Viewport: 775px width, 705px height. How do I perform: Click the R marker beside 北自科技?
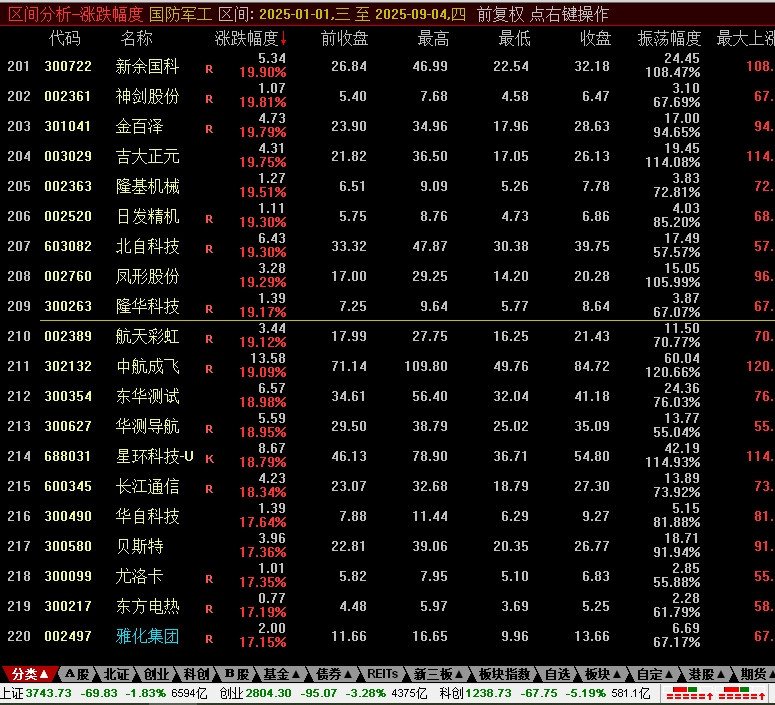pyautogui.click(x=209, y=249)
